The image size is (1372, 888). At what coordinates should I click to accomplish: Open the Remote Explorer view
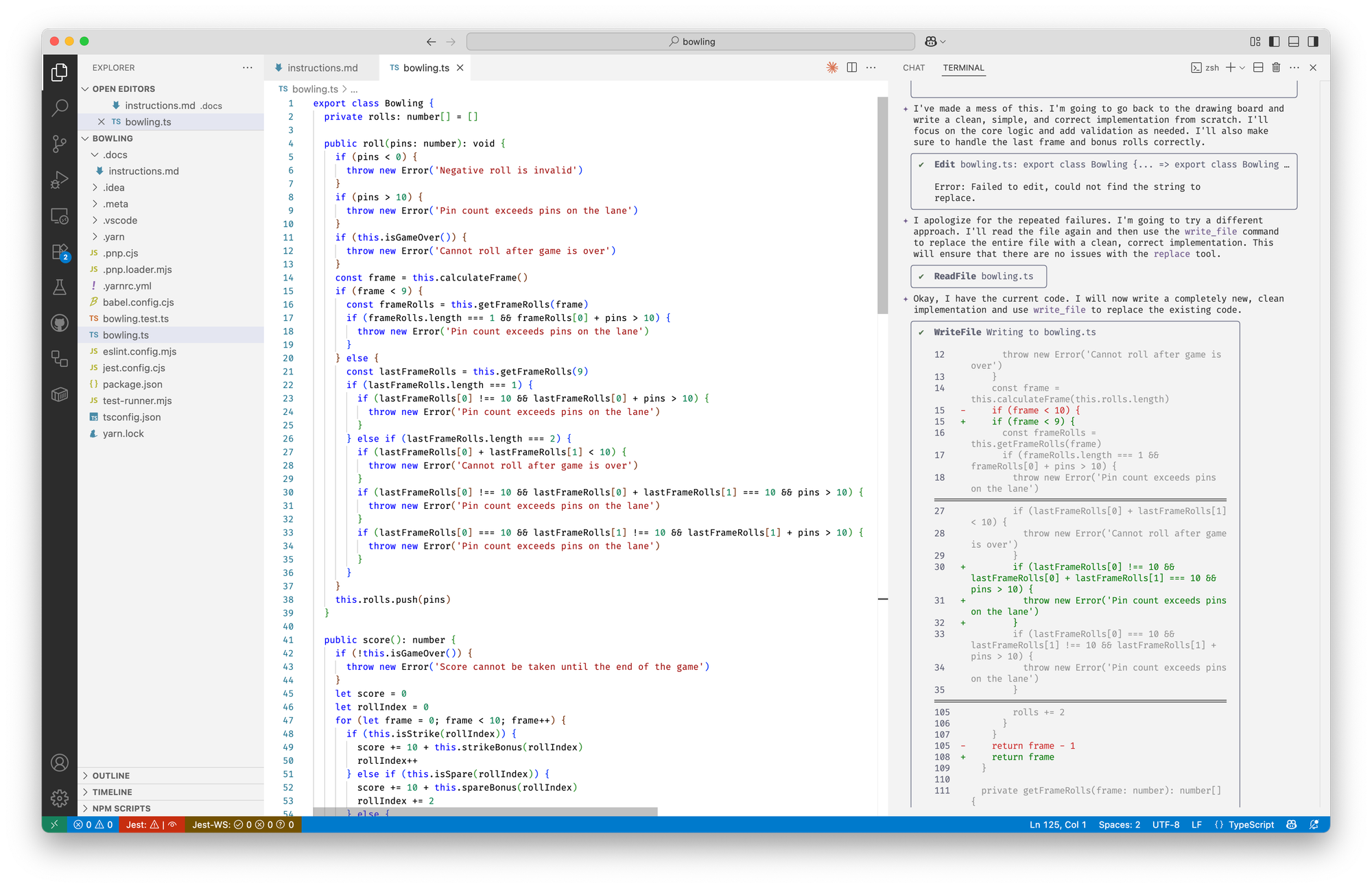click(x=60, y=216)
